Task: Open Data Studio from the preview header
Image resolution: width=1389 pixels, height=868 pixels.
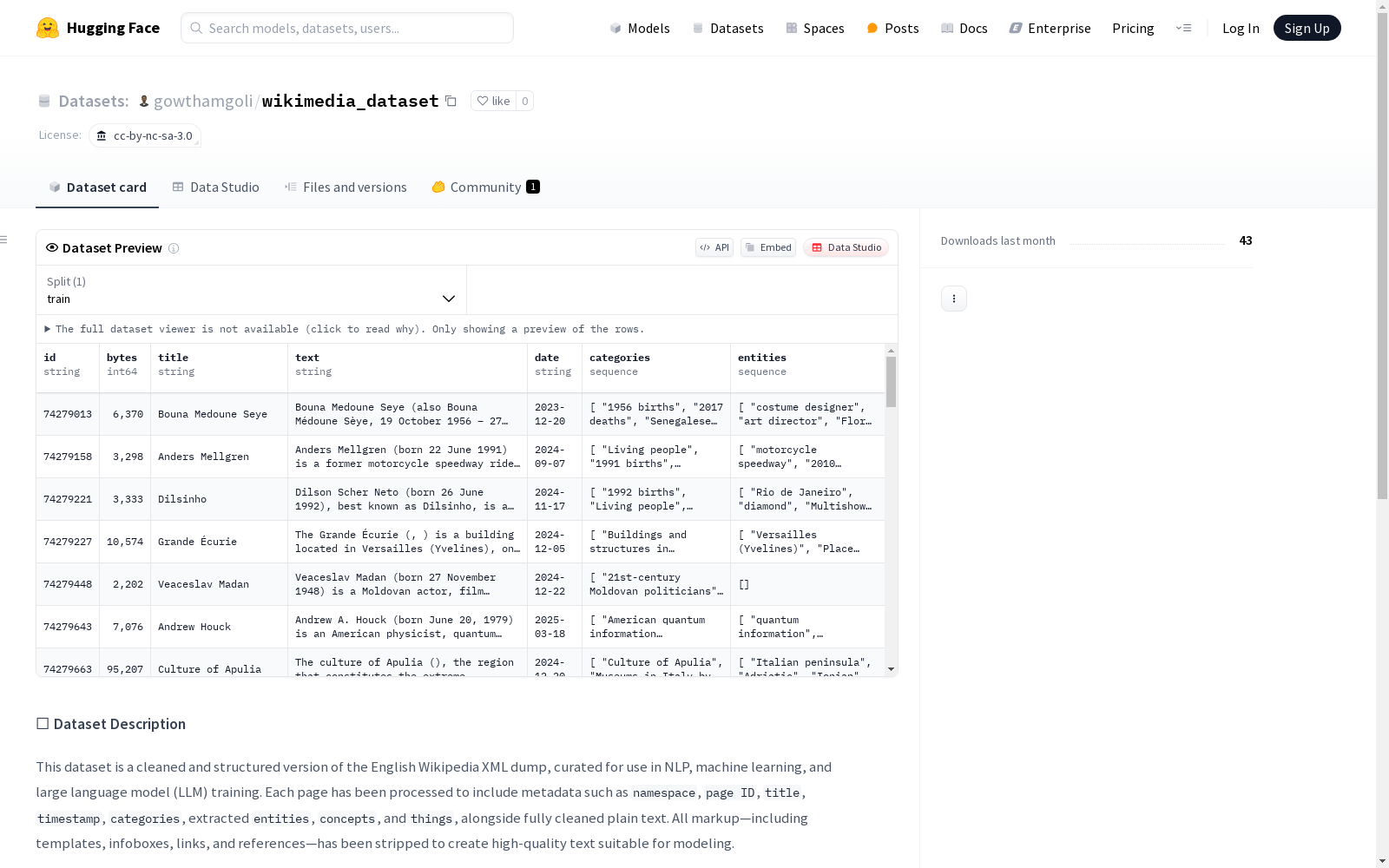Action: pos(846,247)
